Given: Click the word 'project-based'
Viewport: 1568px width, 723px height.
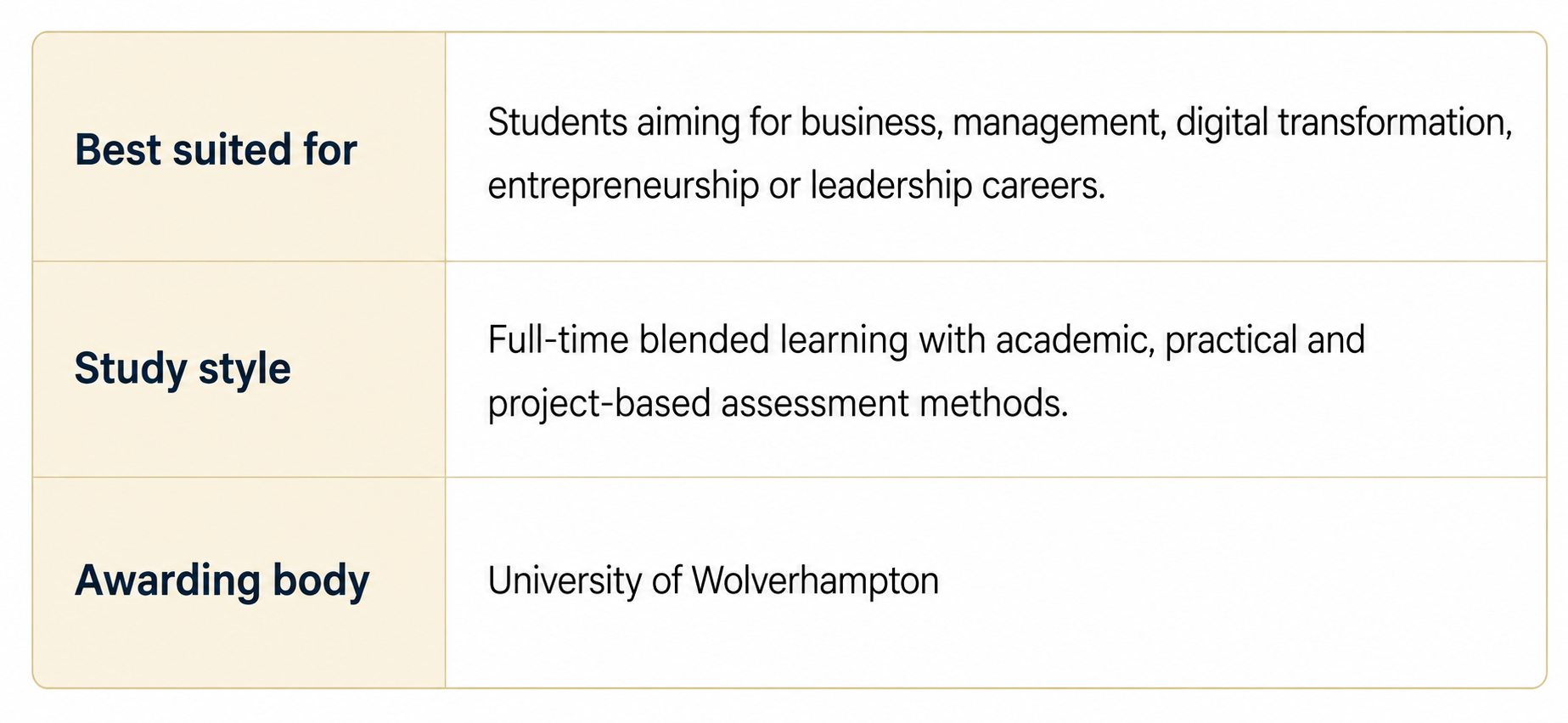Looking at the screenshot, I should pos(599,404).
